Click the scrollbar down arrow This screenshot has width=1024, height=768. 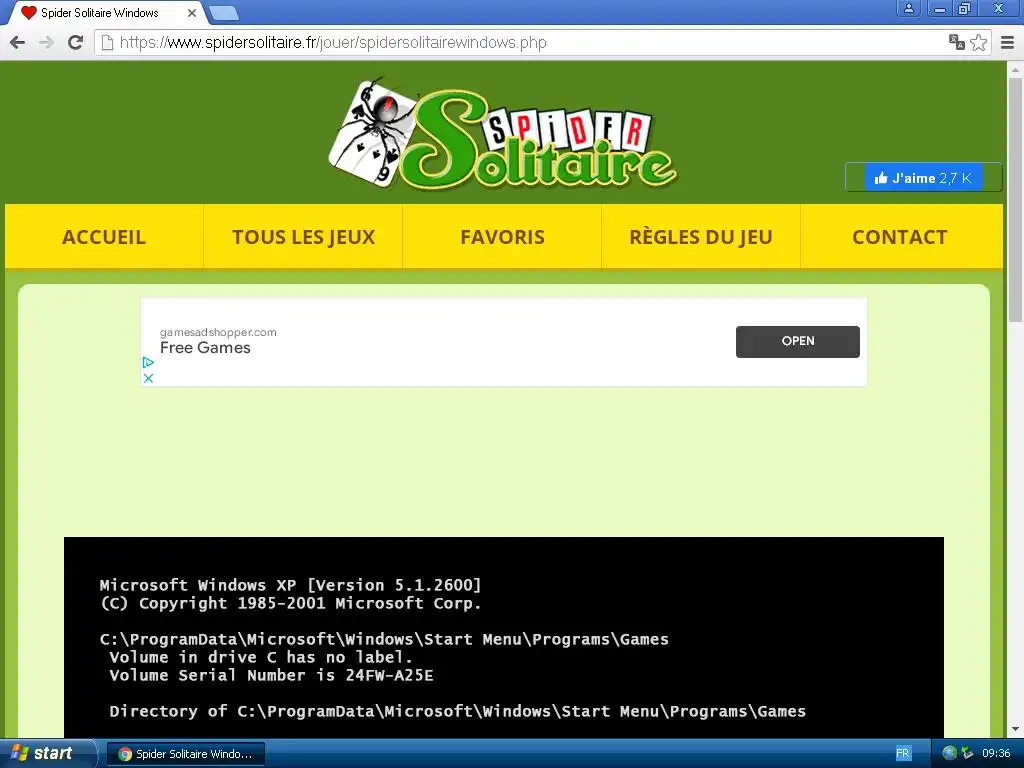coord(1015,729)
